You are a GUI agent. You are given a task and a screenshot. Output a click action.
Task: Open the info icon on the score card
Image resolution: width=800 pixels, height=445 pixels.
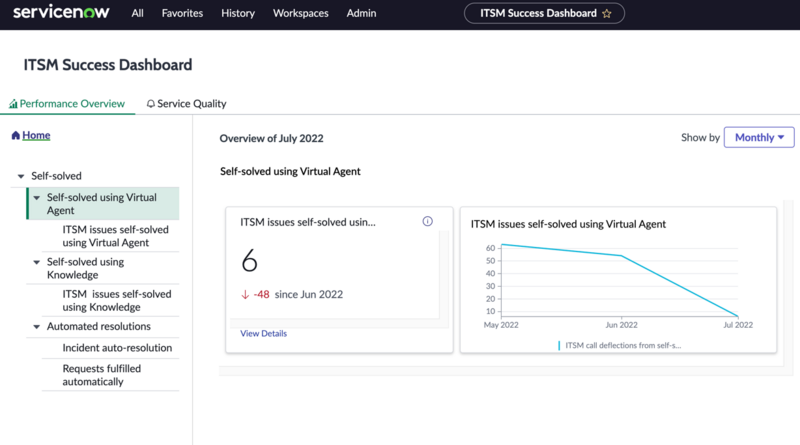click(x=428, y=221)
